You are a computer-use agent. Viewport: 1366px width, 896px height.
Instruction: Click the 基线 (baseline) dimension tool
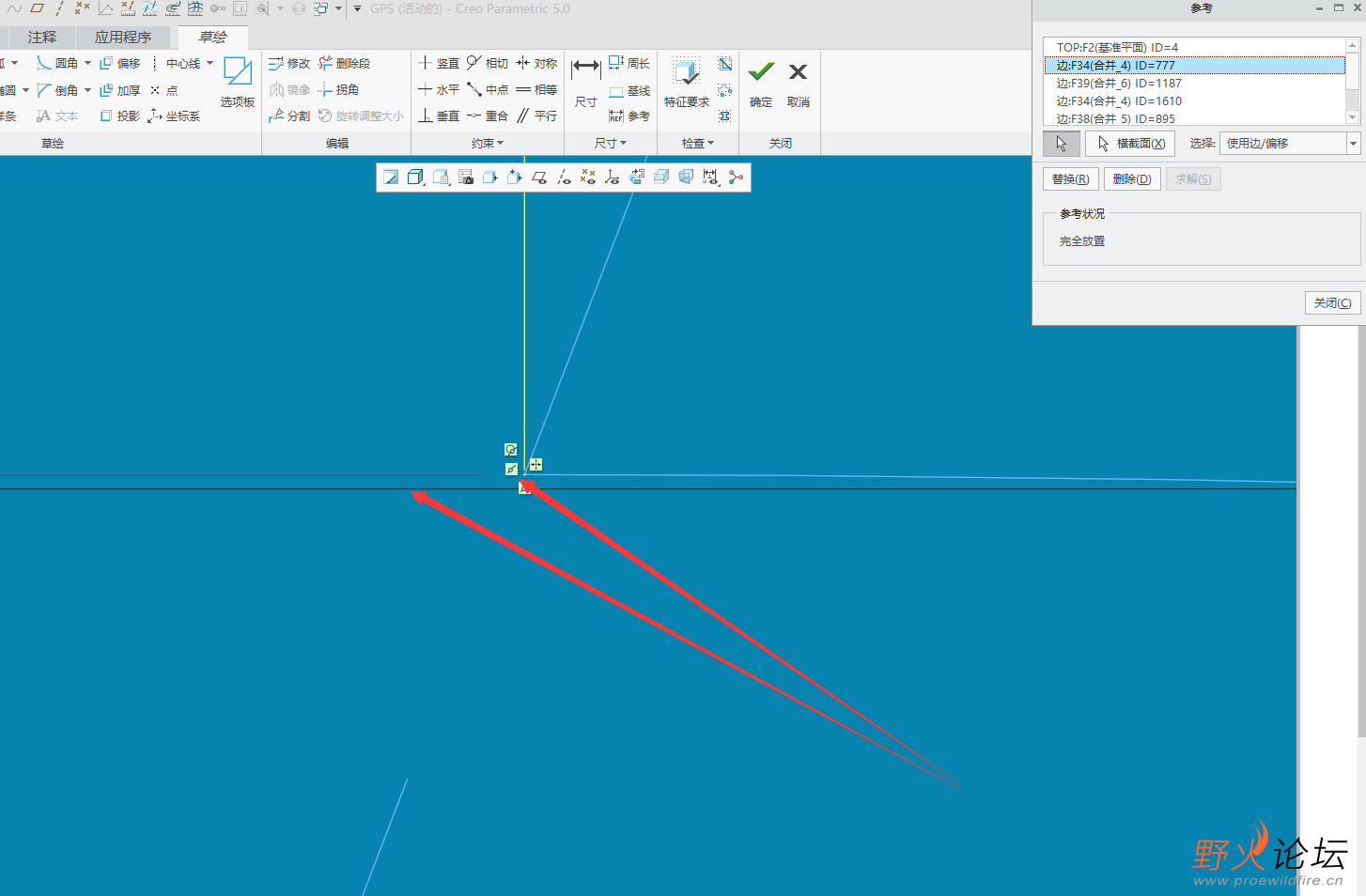[629, 91]
